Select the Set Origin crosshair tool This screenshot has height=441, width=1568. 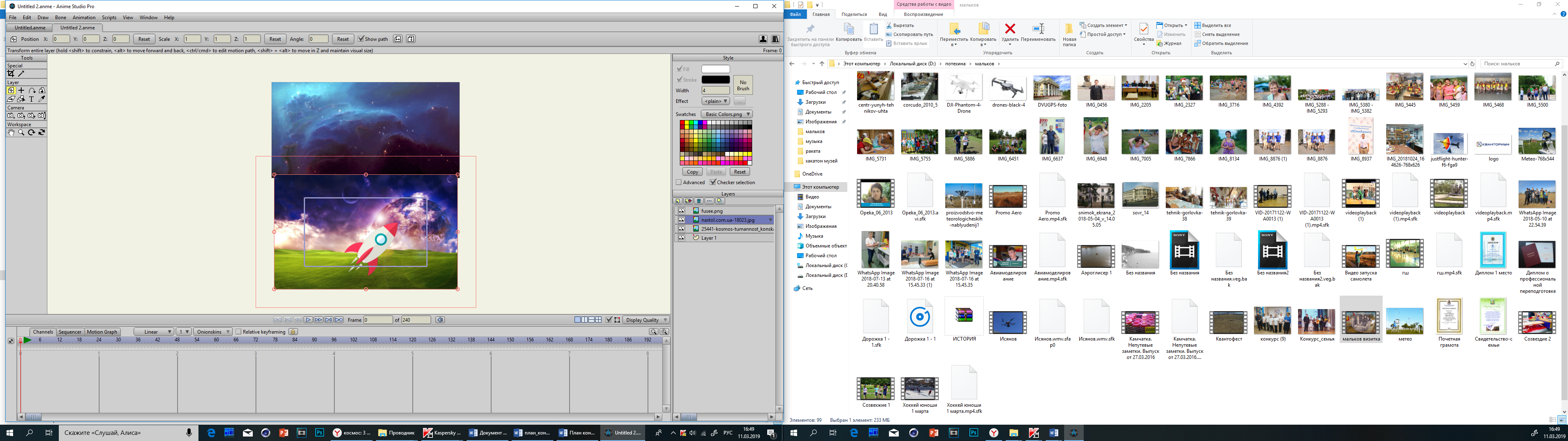pos(21,90)
